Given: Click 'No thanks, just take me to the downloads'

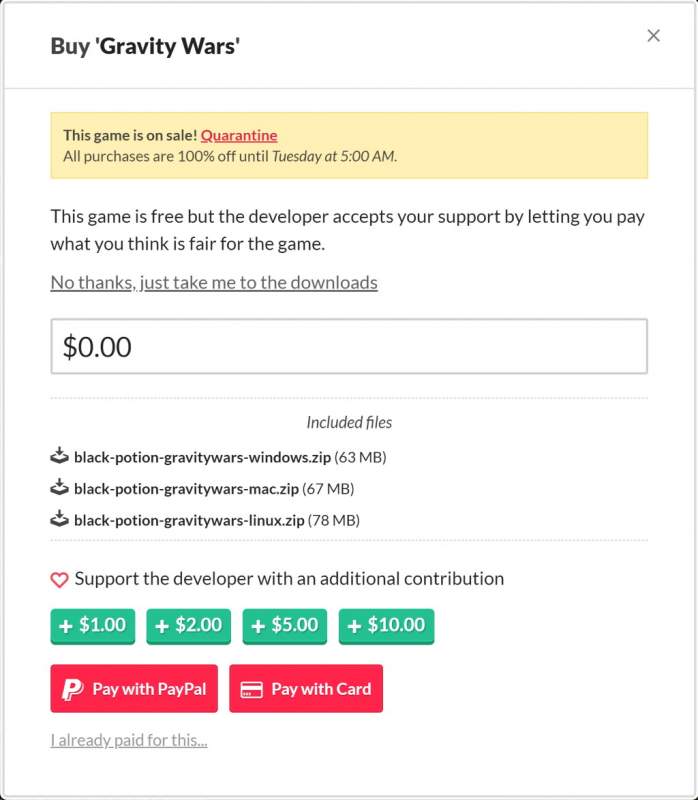Looking at the screenshot, I should coord(214,282).
